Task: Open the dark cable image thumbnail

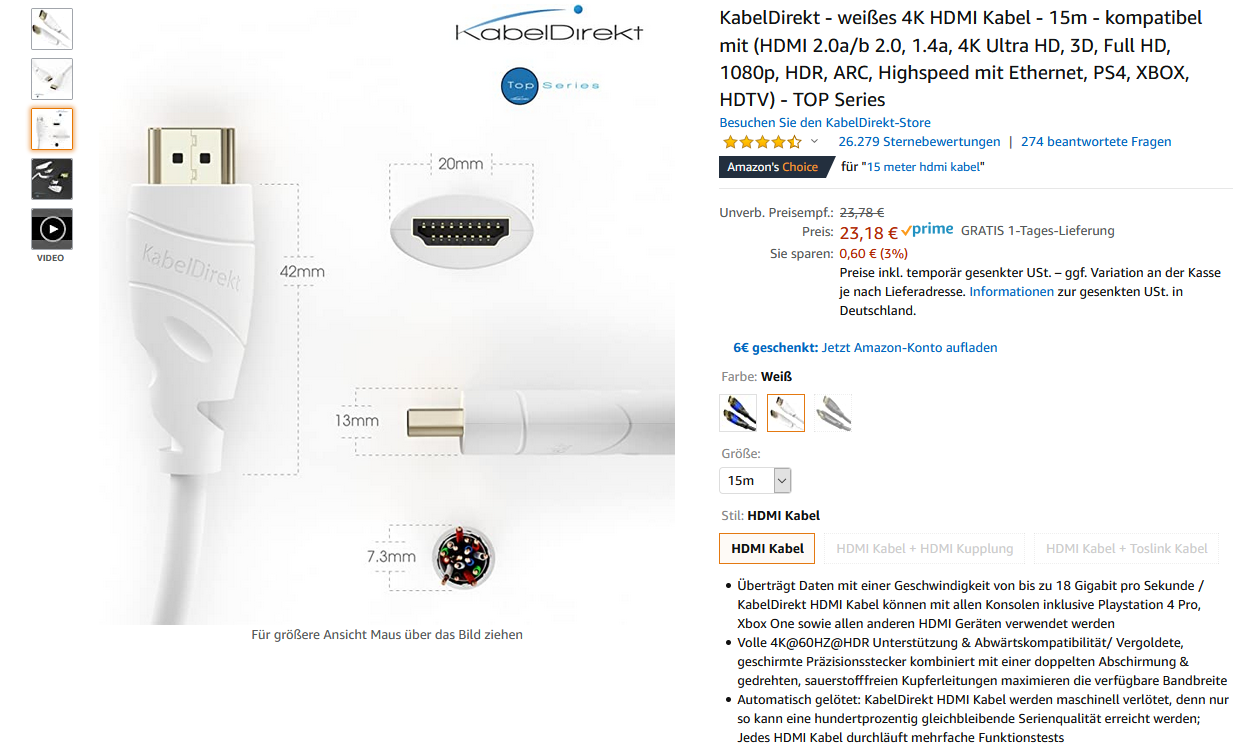Action: click(51, 179)
